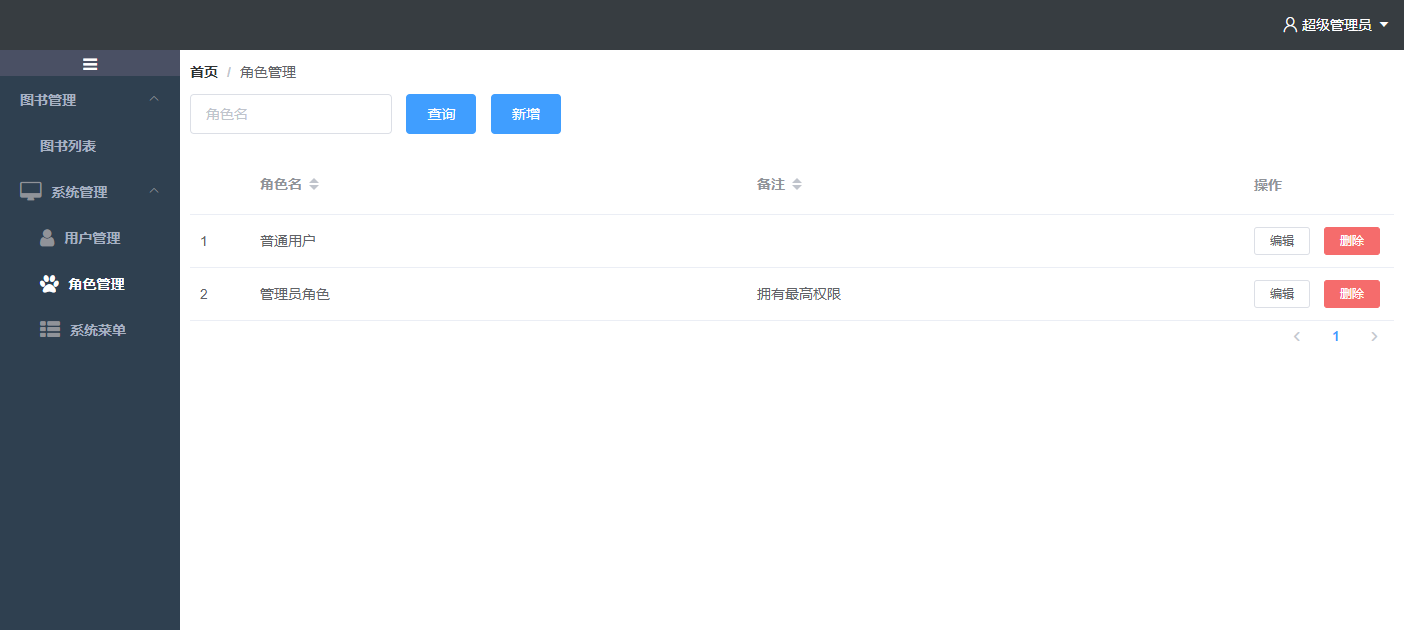Image resolution: width=1404 pixels, height=630 pixels.
Task: Open the 超级管理员 dropdown caret
Action: click(1384, 25)
